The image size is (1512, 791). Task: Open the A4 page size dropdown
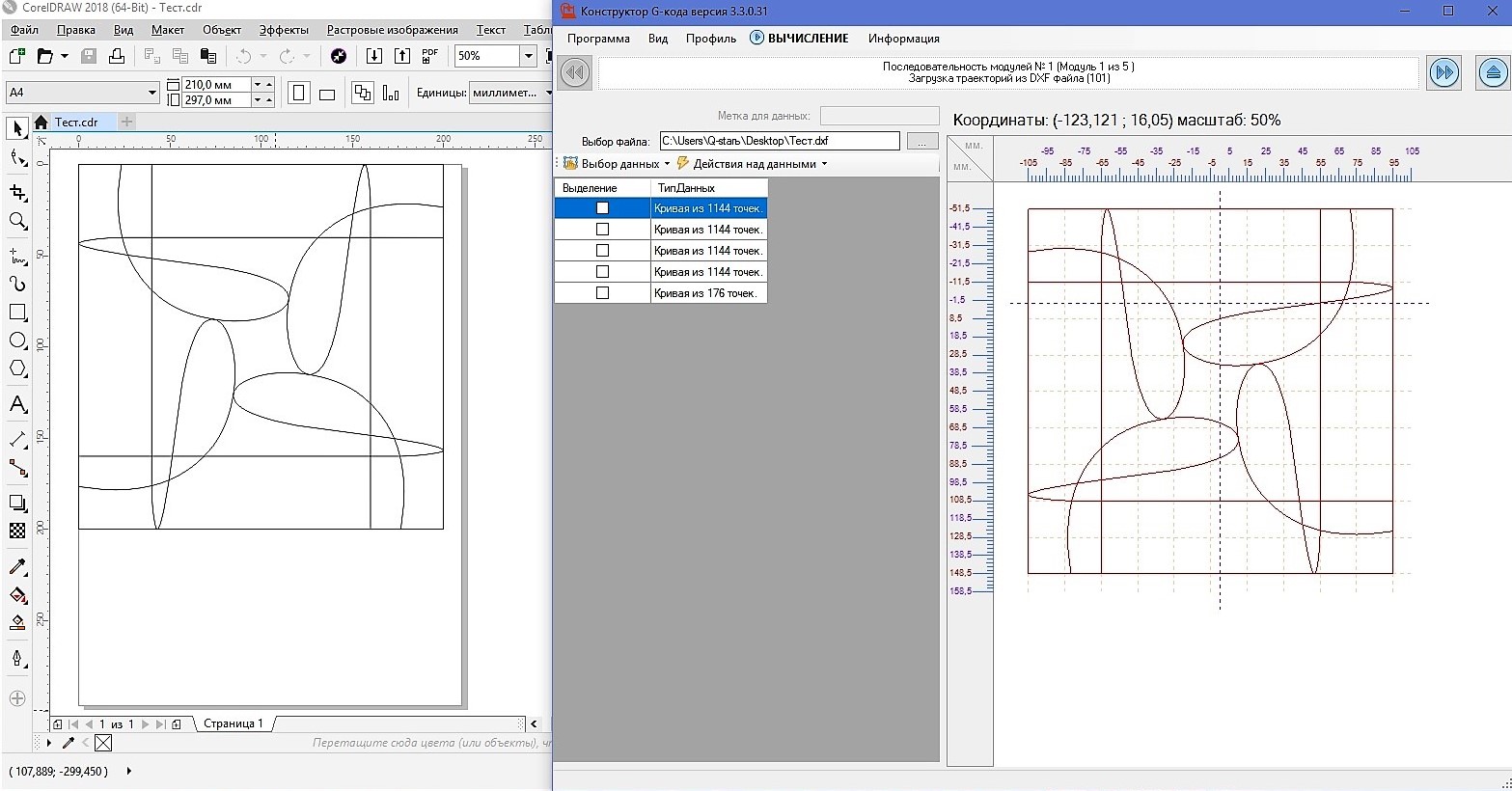click(x=151, y=93)
